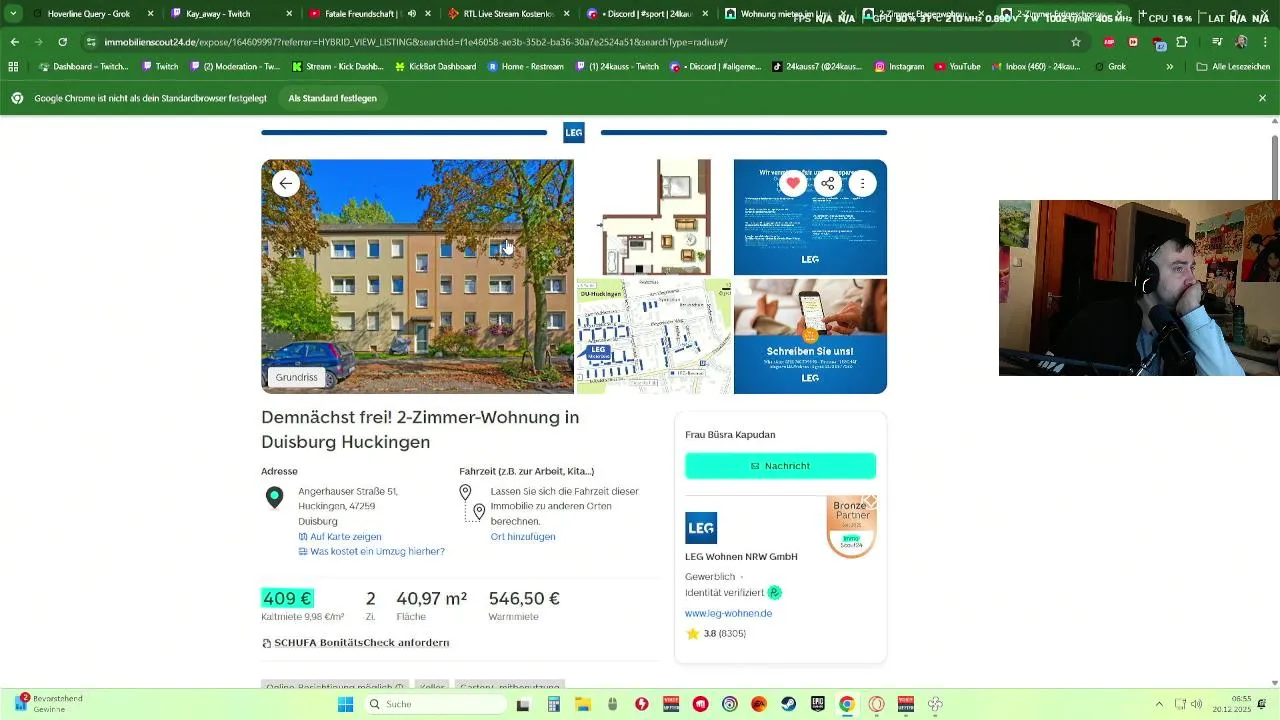Toggle the heart favorite icon
The image size is (1280, 720).
point(793,183)
